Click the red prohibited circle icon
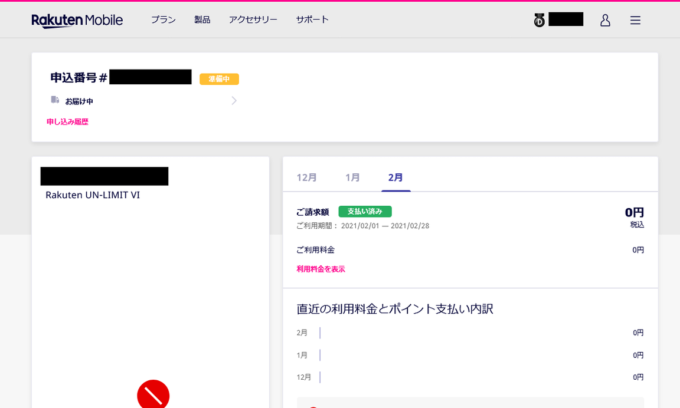 coord(153,394)
